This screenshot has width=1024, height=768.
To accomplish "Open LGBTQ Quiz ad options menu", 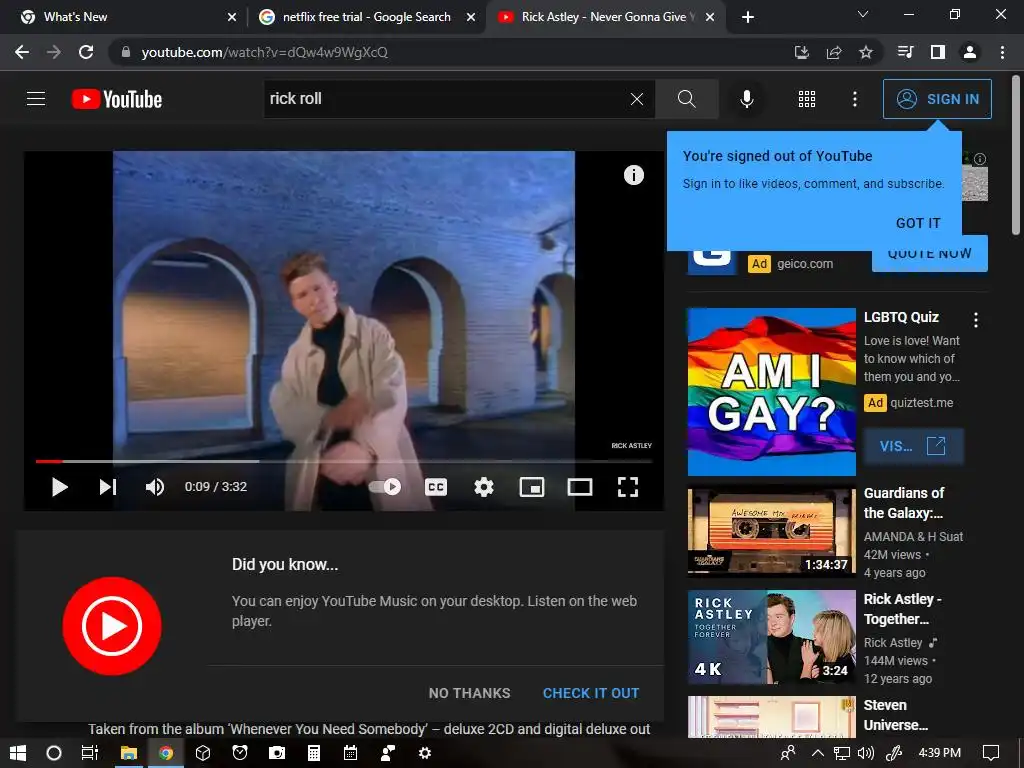I will (976, 320).
